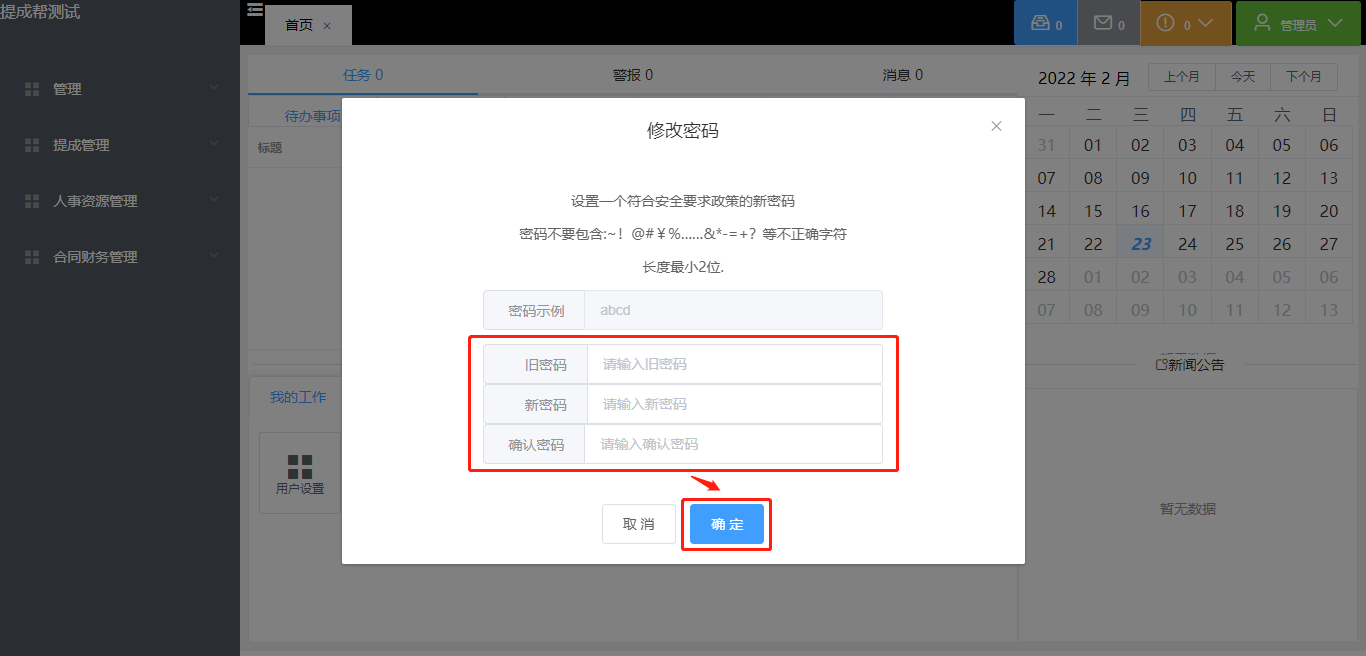This screenshot has height=656, width=1366.
Task: Click the 2022 年 2 月 calendar title
Action: [x=1085, y=78]
